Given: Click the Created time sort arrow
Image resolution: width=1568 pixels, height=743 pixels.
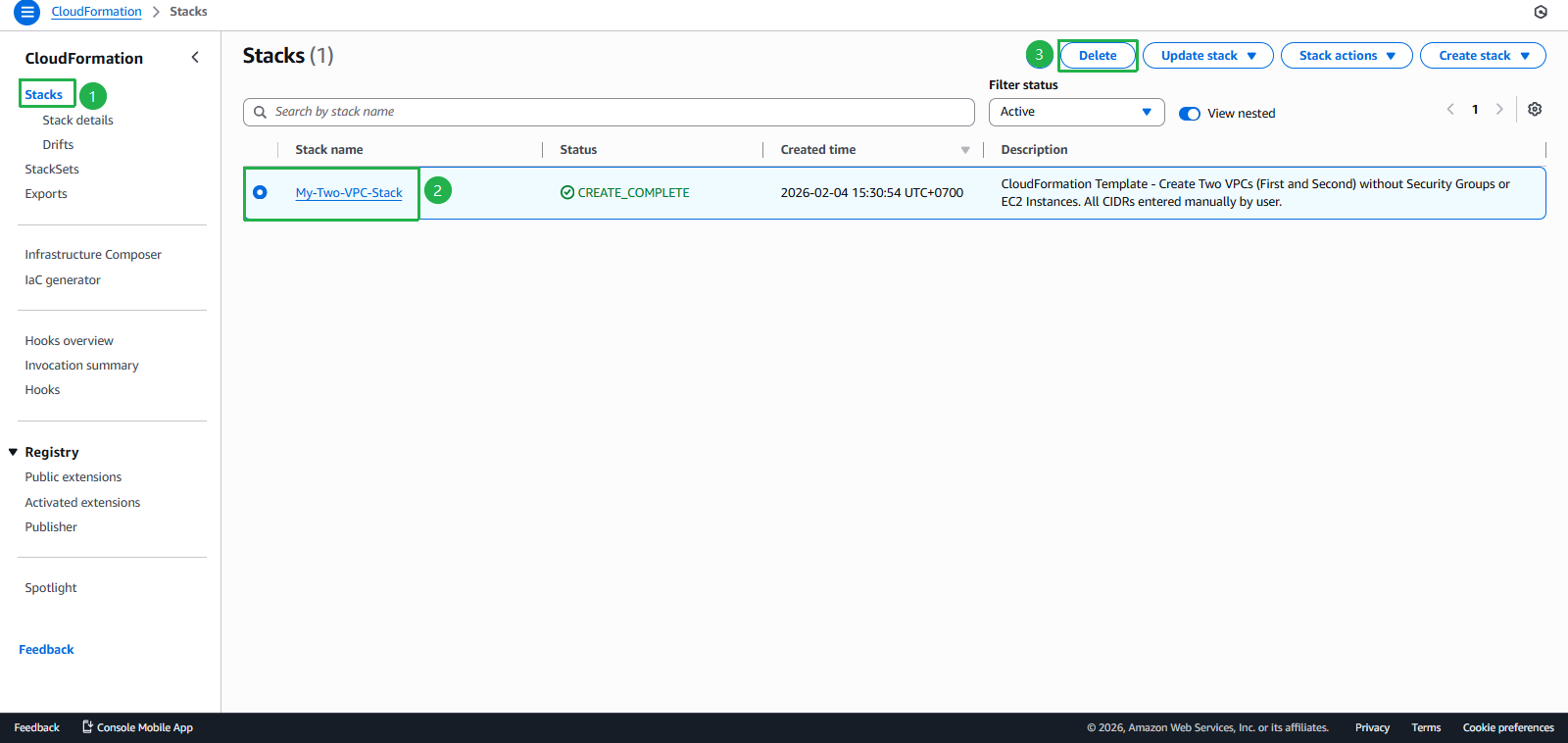Looking at the screenshot, I should 965,150.
